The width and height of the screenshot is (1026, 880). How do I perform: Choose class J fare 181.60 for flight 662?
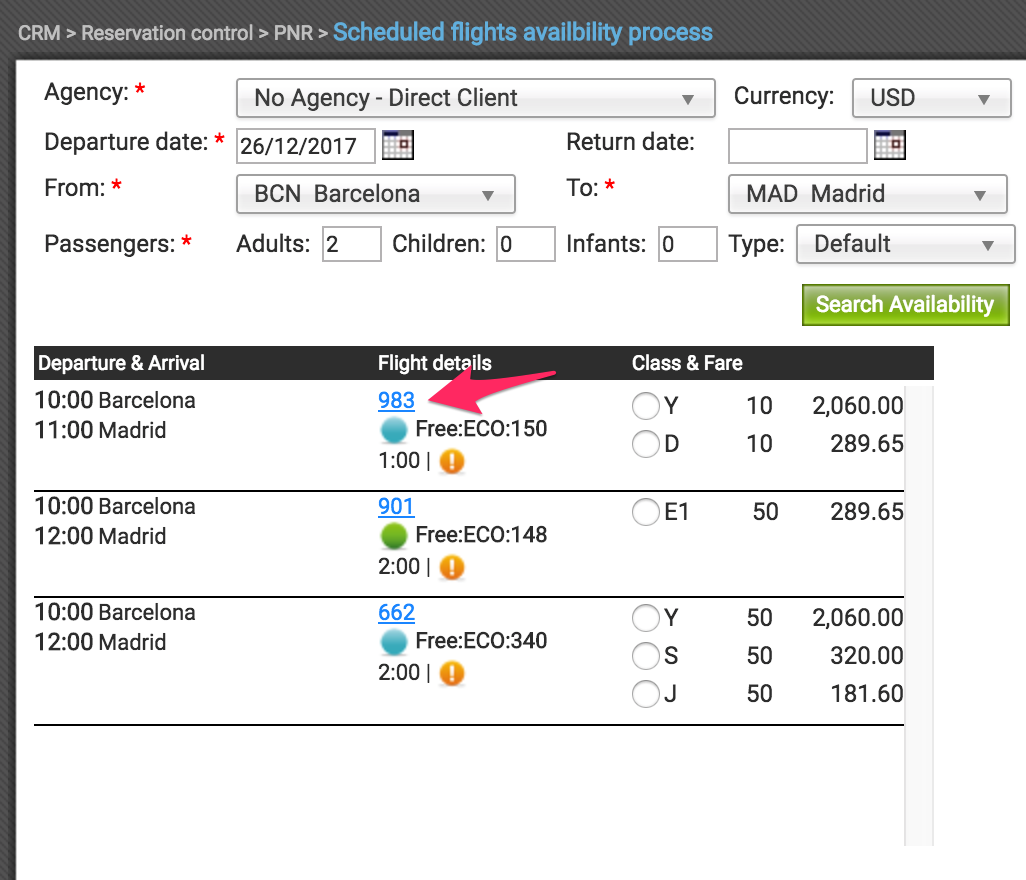[645, 694]
